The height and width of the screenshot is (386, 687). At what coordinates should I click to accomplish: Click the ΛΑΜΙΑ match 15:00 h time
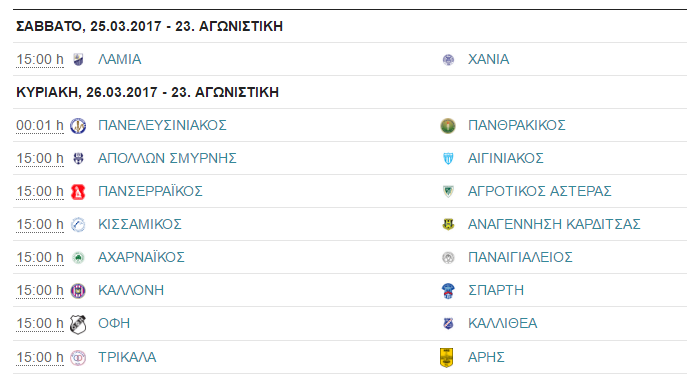pyautogui.click(x=40, y=60)
